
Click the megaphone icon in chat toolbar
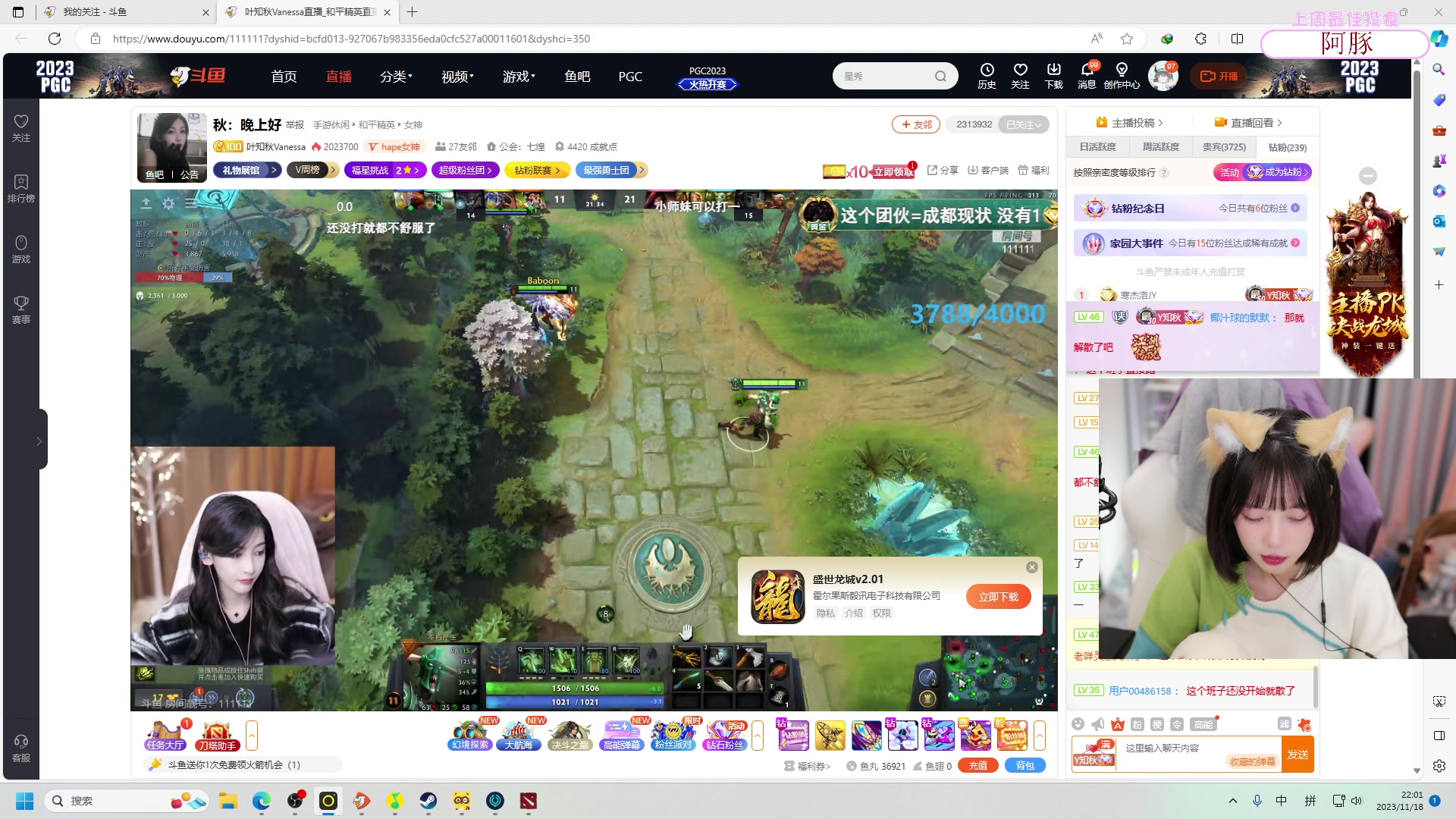[x=1097, y=724]
